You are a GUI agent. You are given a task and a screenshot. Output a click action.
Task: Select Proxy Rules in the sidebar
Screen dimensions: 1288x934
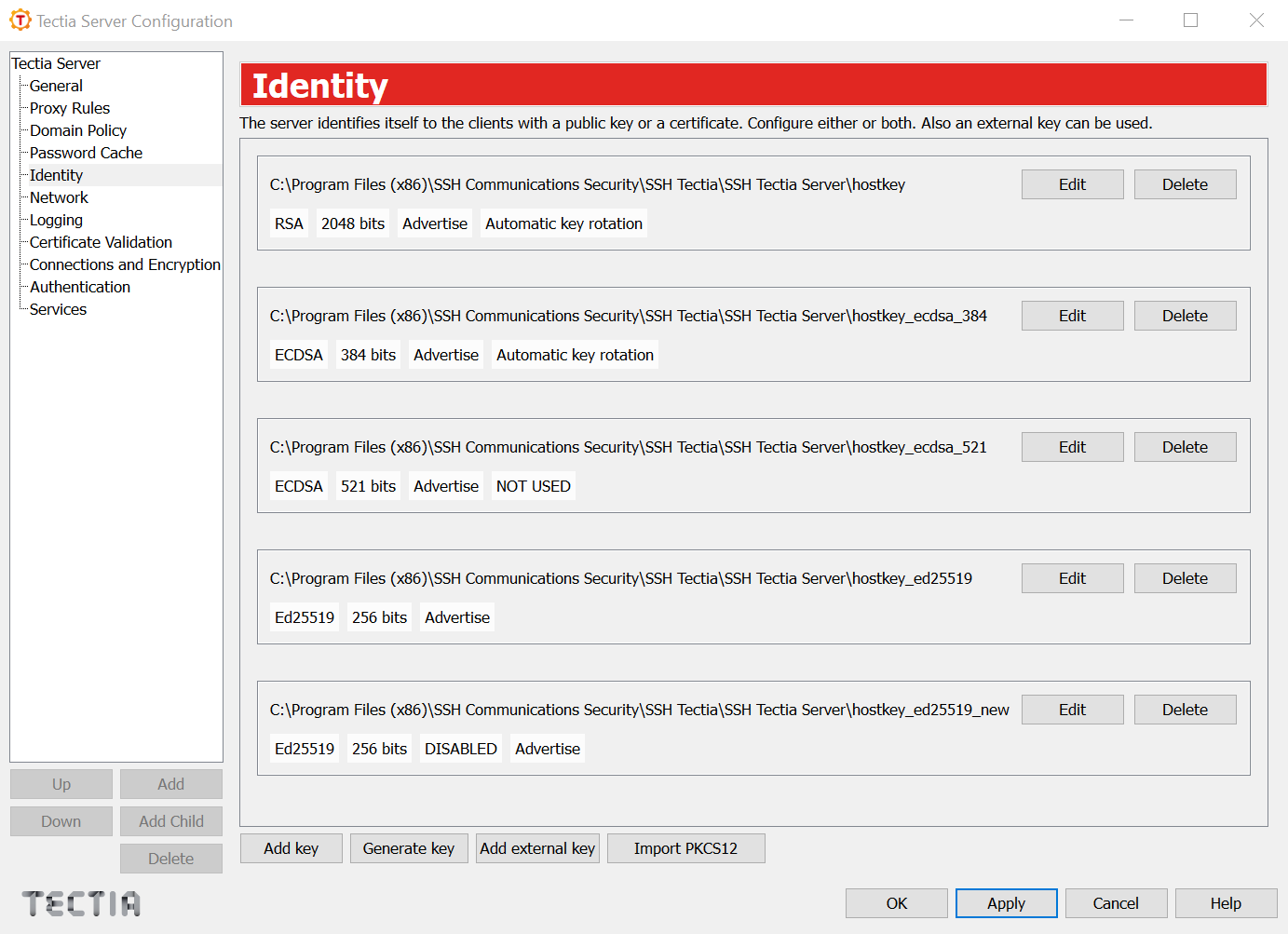point(69,107)
